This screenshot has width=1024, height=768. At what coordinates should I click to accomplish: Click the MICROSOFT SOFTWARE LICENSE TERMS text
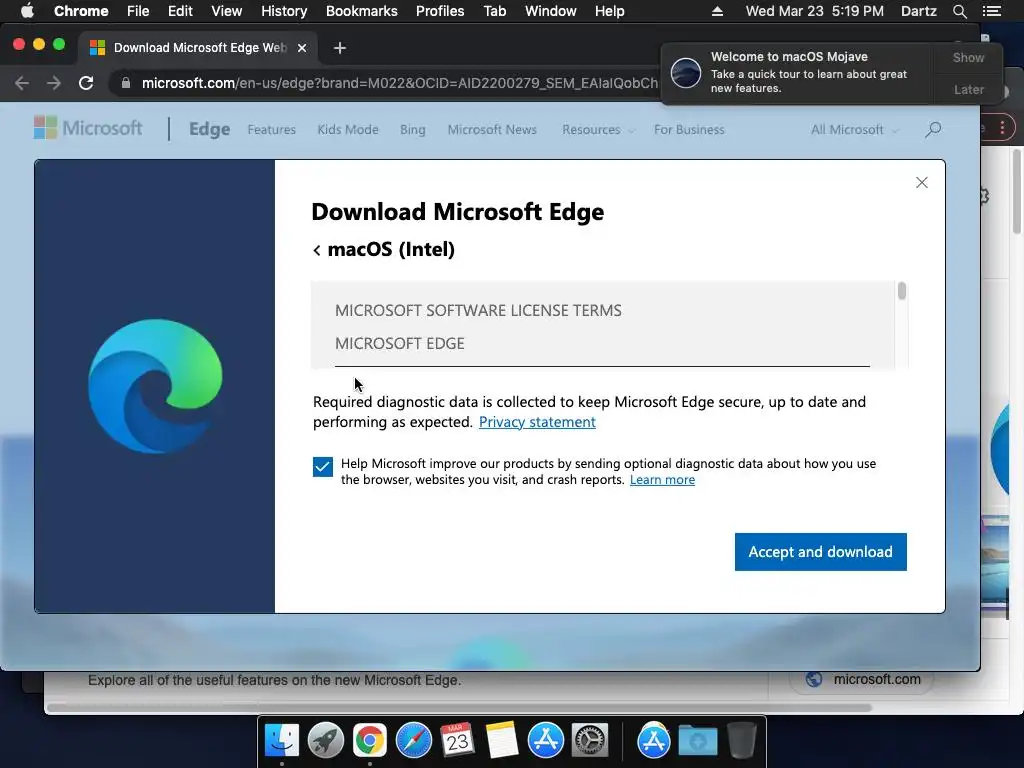click(x=478, y=310)
